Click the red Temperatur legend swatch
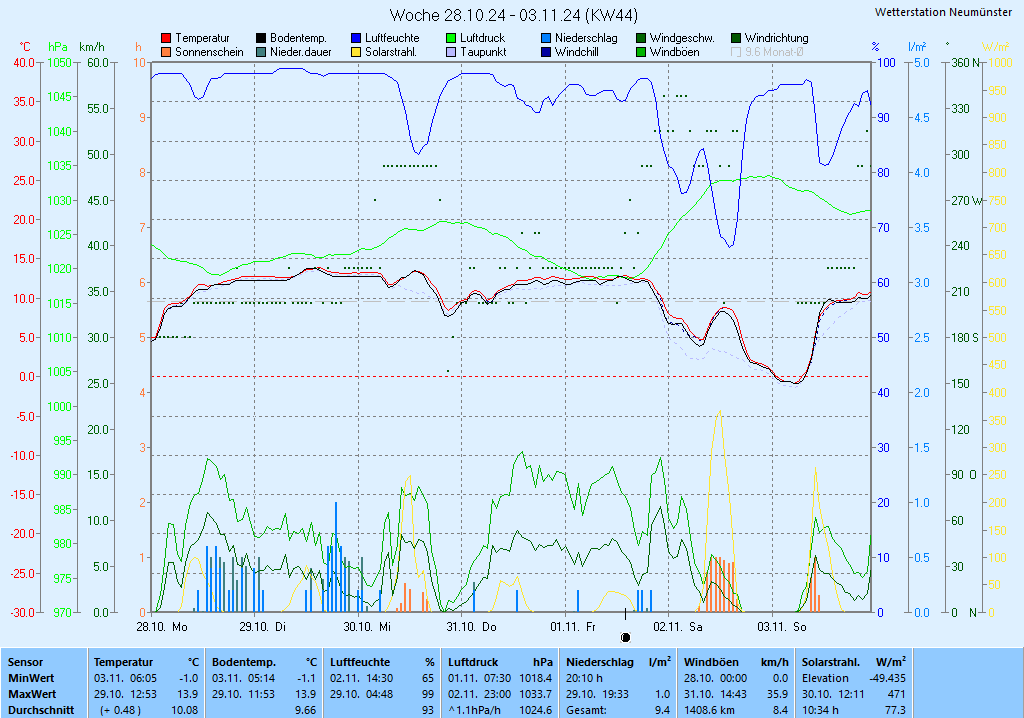This screenshot has height=718, width=1024. (166, 38)
